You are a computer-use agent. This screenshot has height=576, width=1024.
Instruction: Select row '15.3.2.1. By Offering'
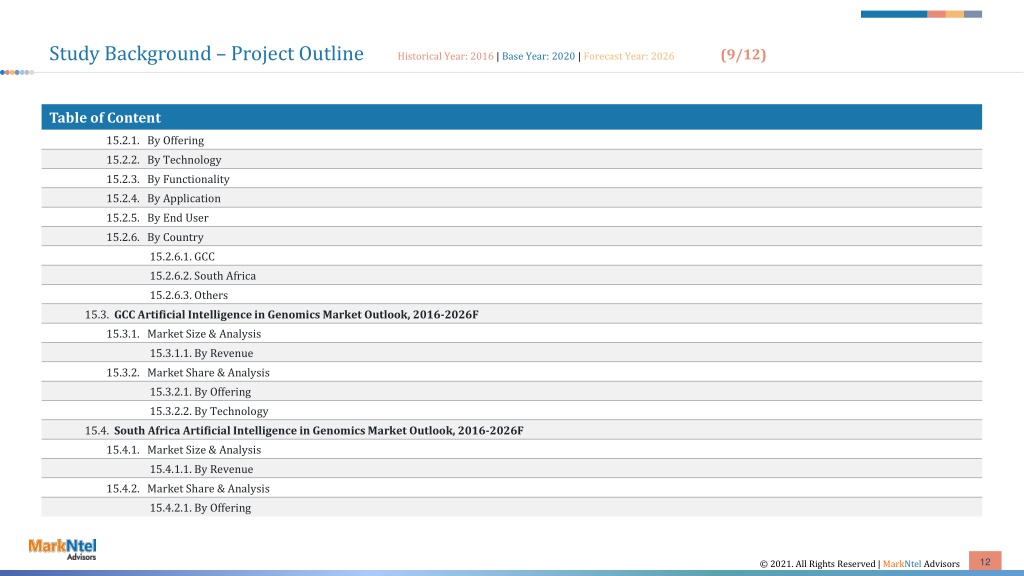pos(511,392)
